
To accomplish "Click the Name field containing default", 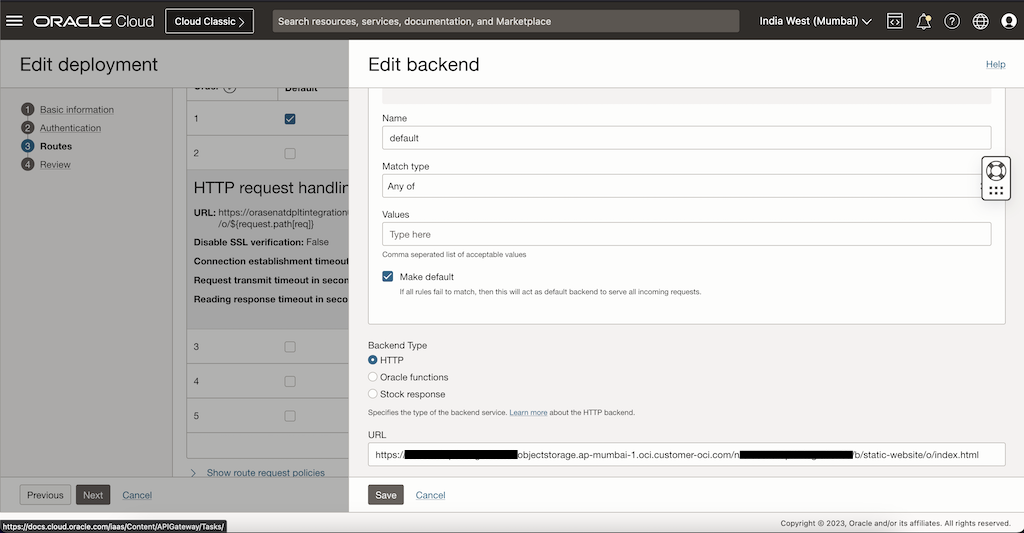I will click(x=686, y=138).
